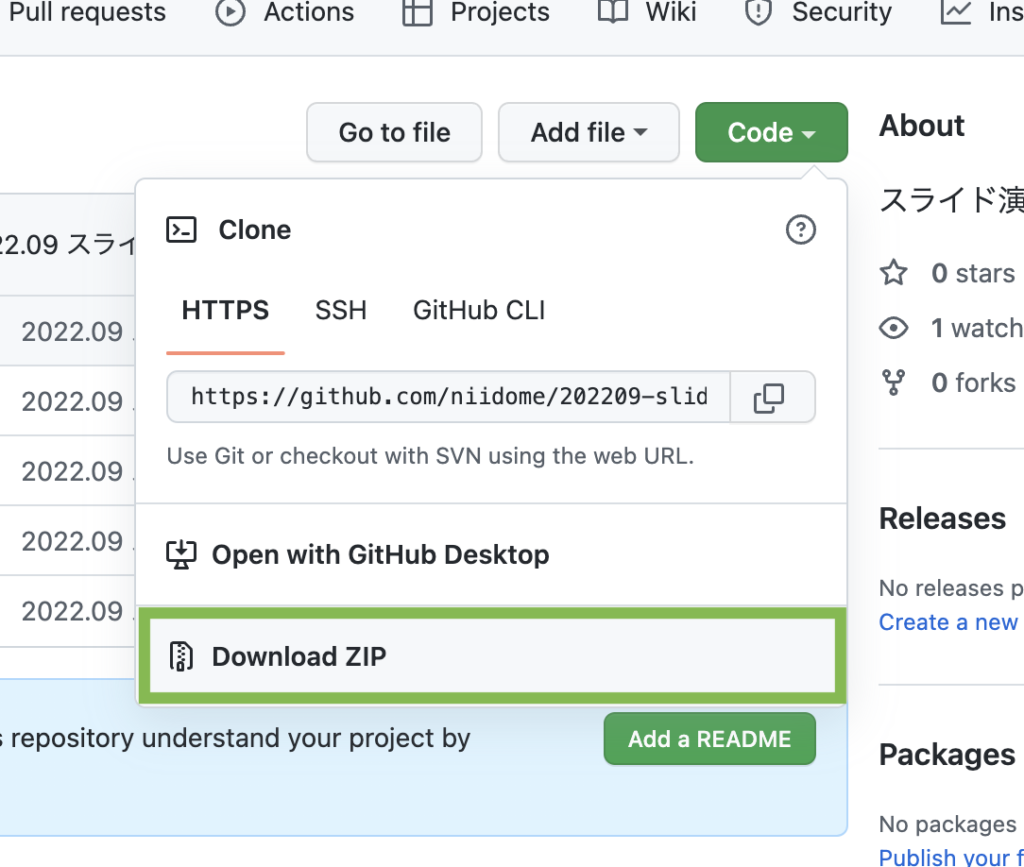Click the Create a new release link
The width and height of the screenshot is (1024, 867).
coord(948,622)
